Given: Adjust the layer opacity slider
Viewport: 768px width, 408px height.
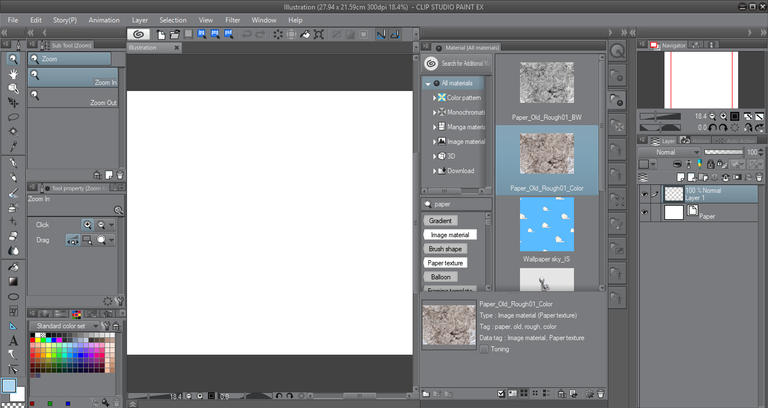Looking at the screenshot, I should pos(723,152).
